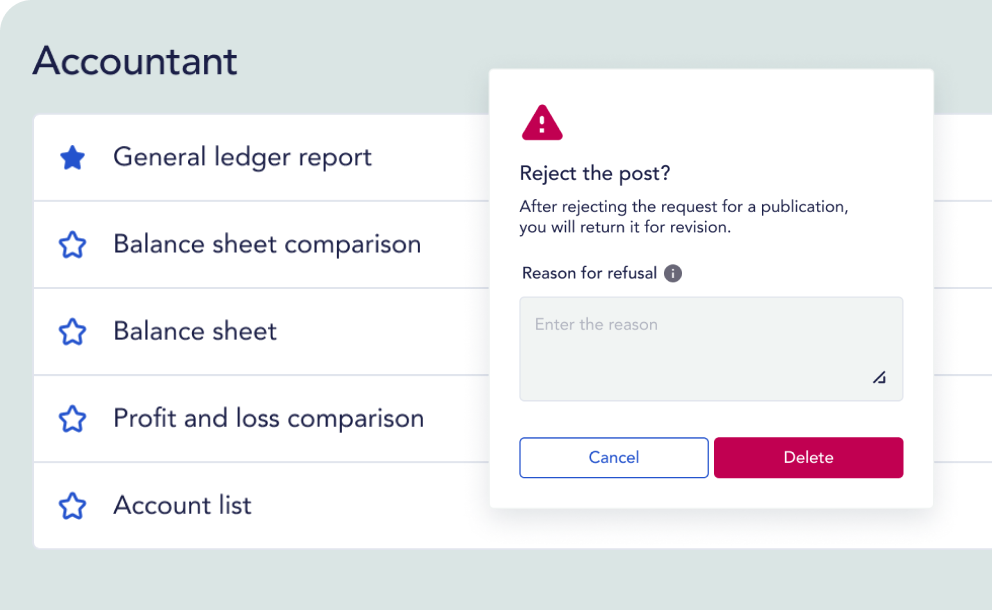Select the Balance sheet row label

(195, 331)
